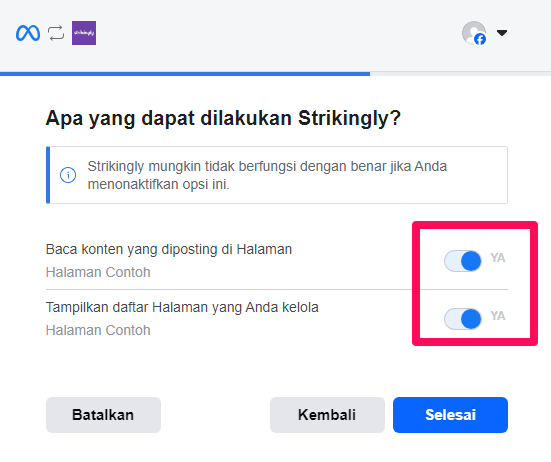
Task: Click the purple Strikingly app logo
Action: [84, 33]
